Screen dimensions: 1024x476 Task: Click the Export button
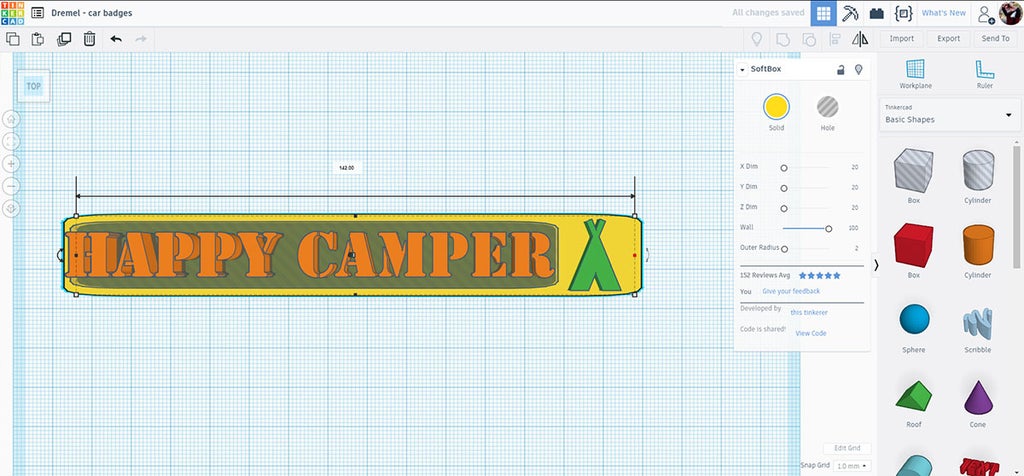948,39
